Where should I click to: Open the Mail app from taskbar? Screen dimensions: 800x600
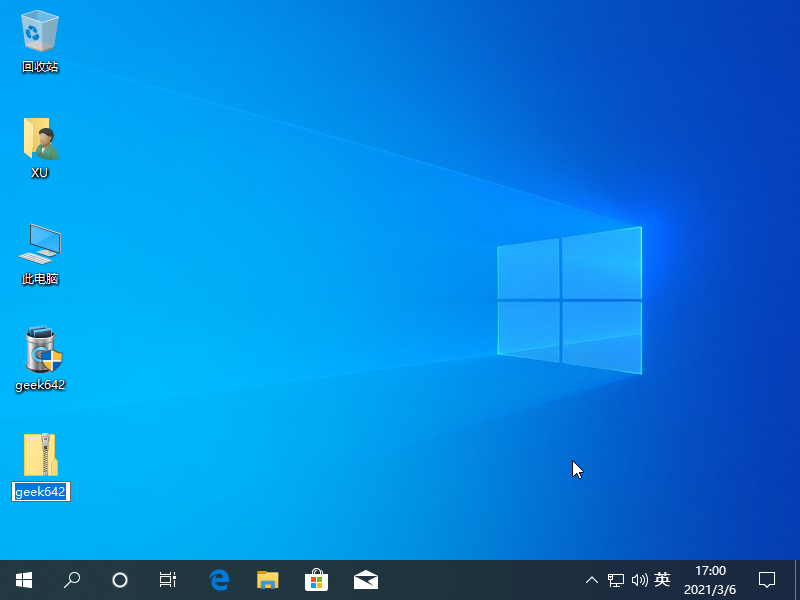(x=365, y=579)
